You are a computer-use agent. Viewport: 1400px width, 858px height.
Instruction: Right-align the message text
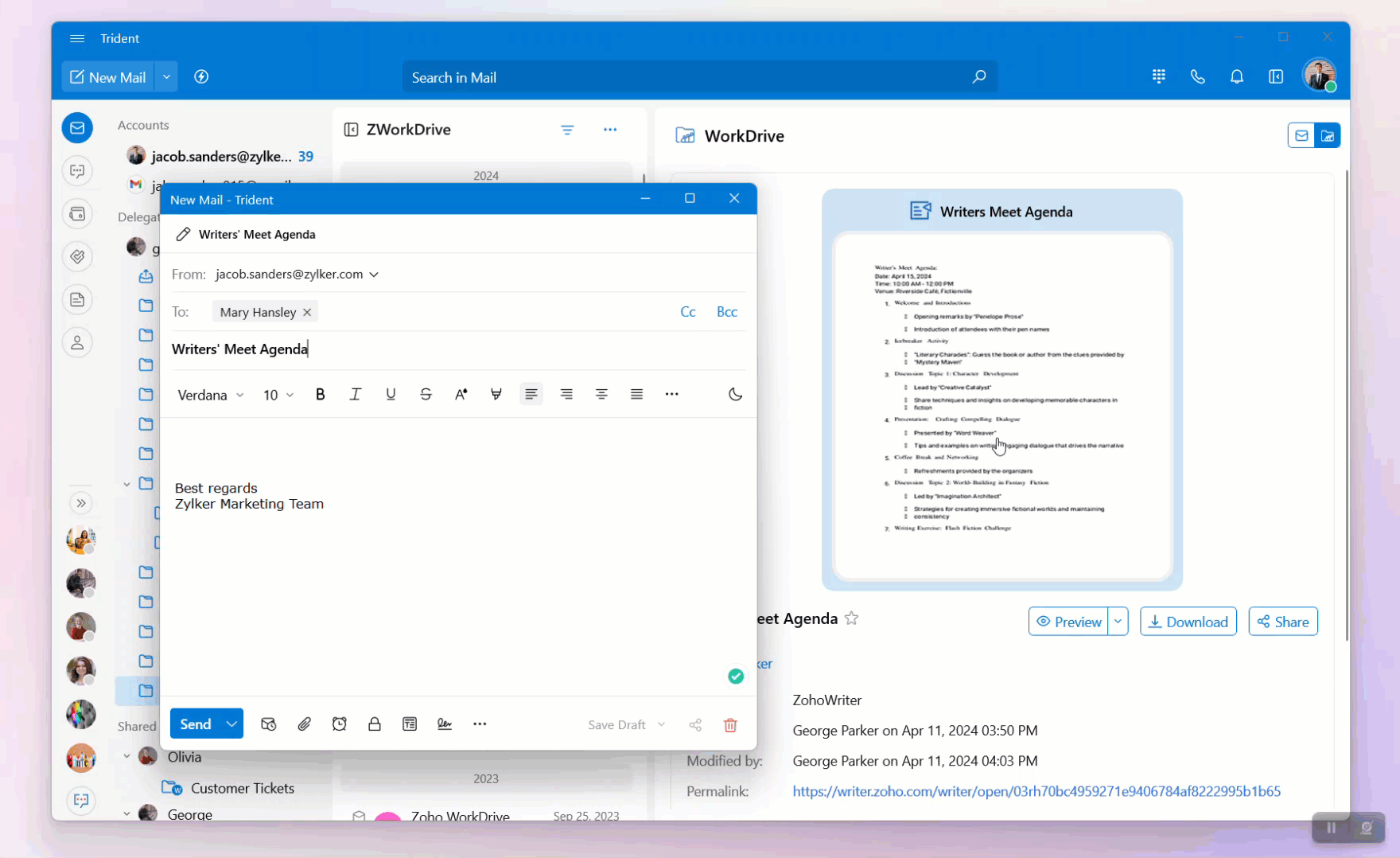pos(566,395)
